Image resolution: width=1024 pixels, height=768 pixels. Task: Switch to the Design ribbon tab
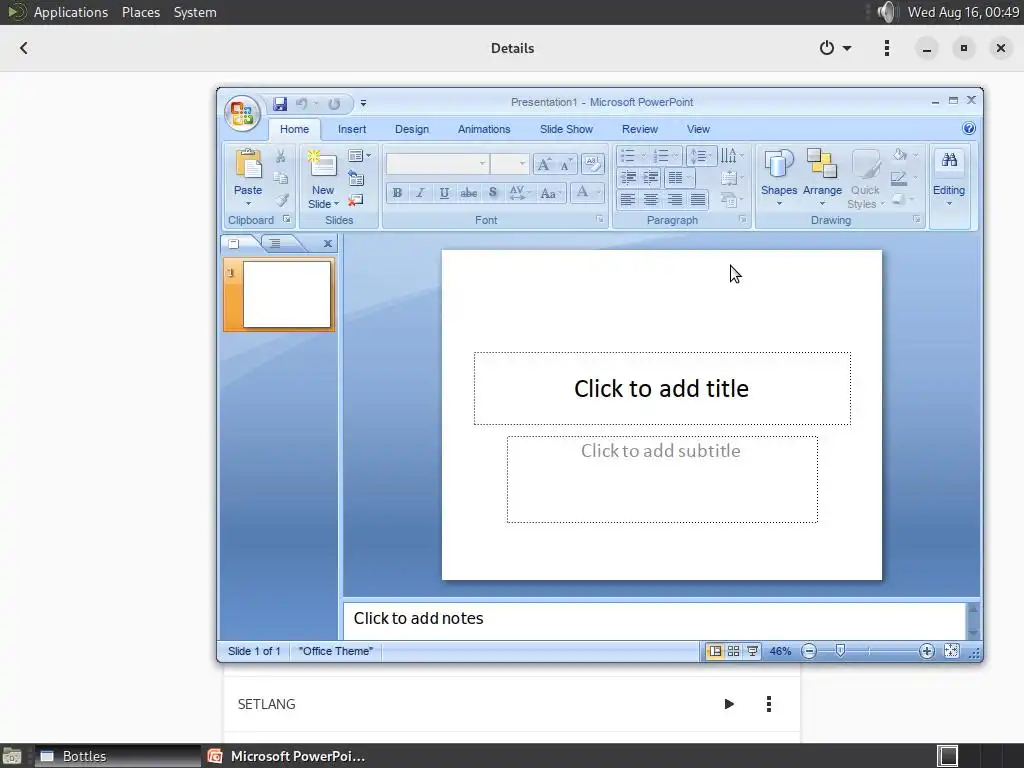point(412,129)
